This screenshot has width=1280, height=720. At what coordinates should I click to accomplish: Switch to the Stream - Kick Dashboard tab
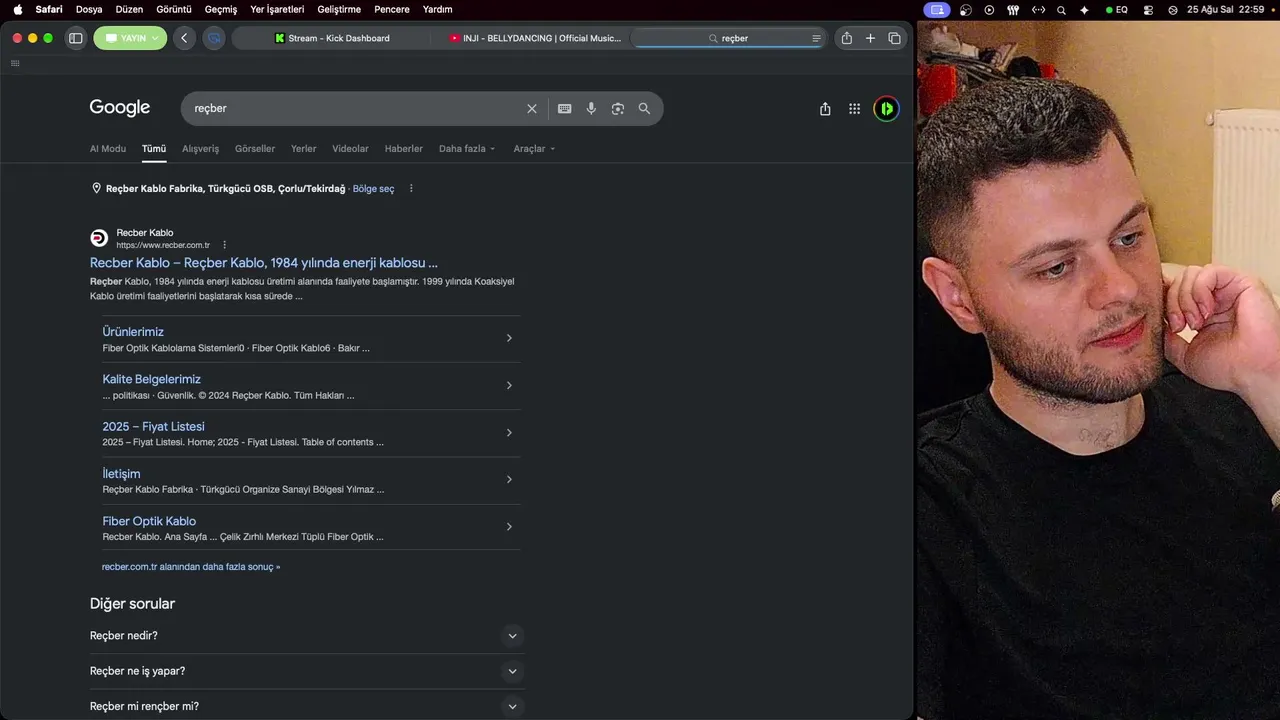pos(332,38)
